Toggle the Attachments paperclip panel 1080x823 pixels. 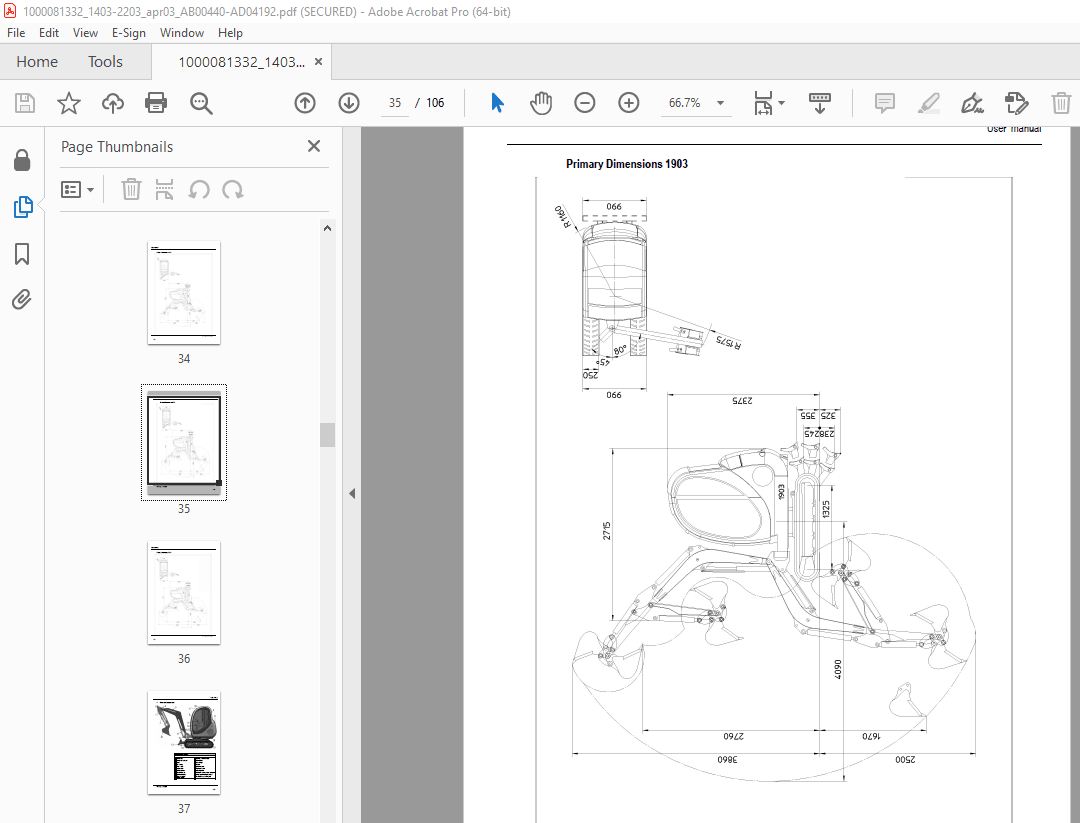click(22, 300)
